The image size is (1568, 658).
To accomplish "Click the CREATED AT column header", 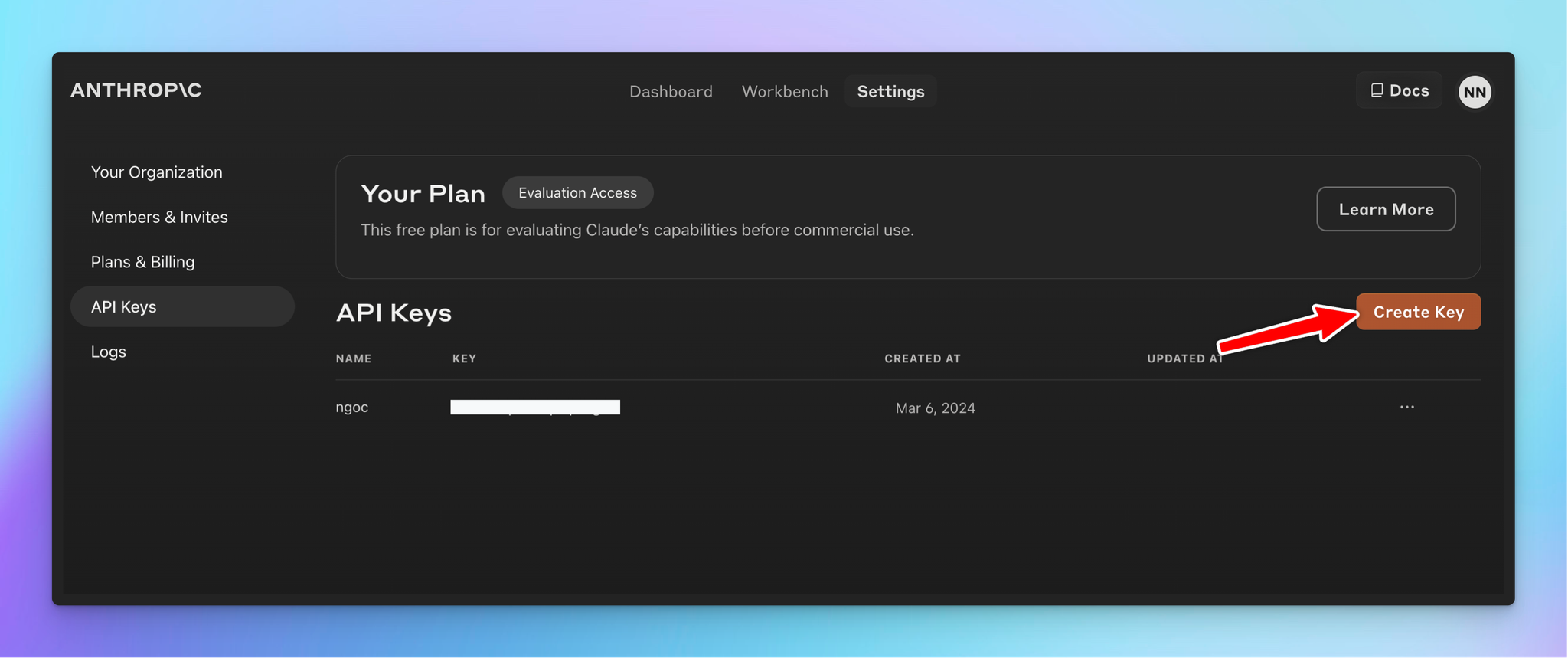I will pos(922,358).
